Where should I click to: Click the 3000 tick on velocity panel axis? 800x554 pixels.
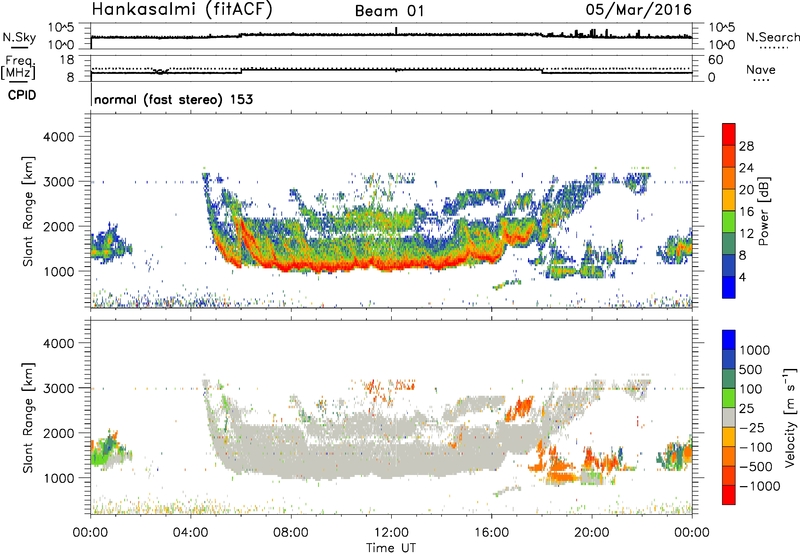[59, 388]
